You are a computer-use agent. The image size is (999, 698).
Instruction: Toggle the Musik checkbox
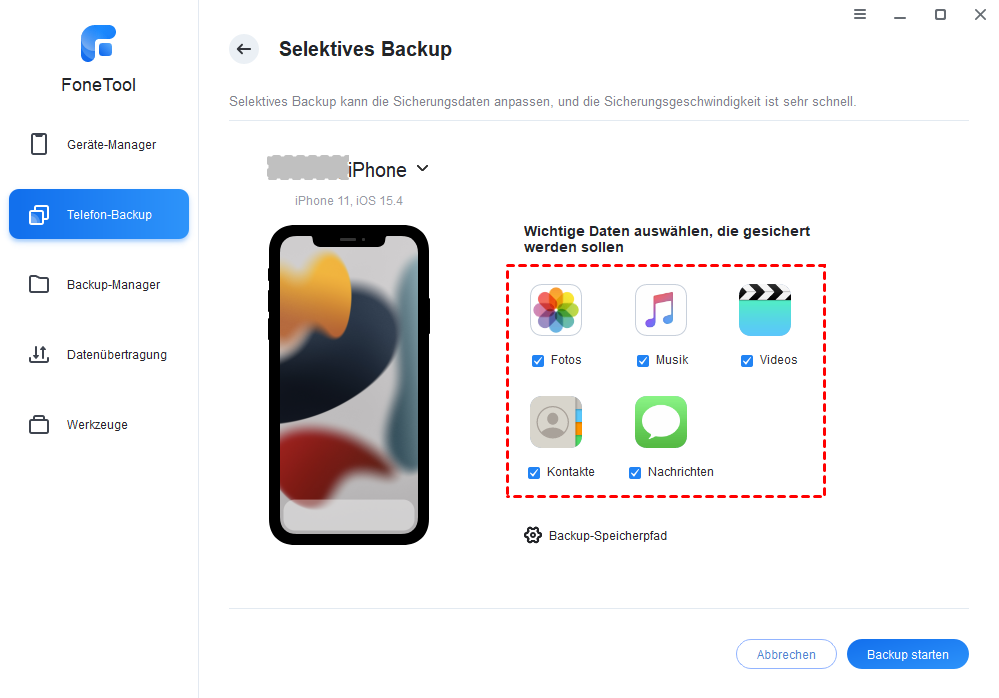click(x=643, y=360)
